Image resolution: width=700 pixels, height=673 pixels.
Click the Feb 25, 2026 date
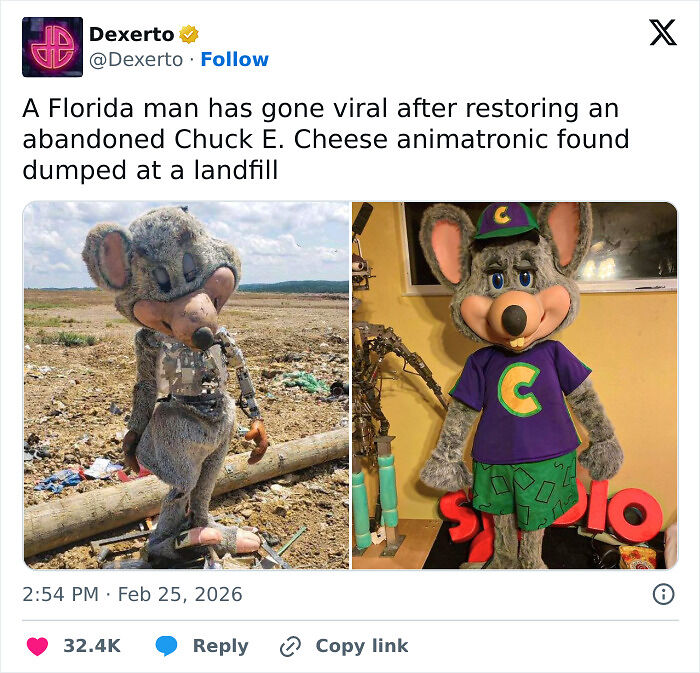[x=180, y=594]
